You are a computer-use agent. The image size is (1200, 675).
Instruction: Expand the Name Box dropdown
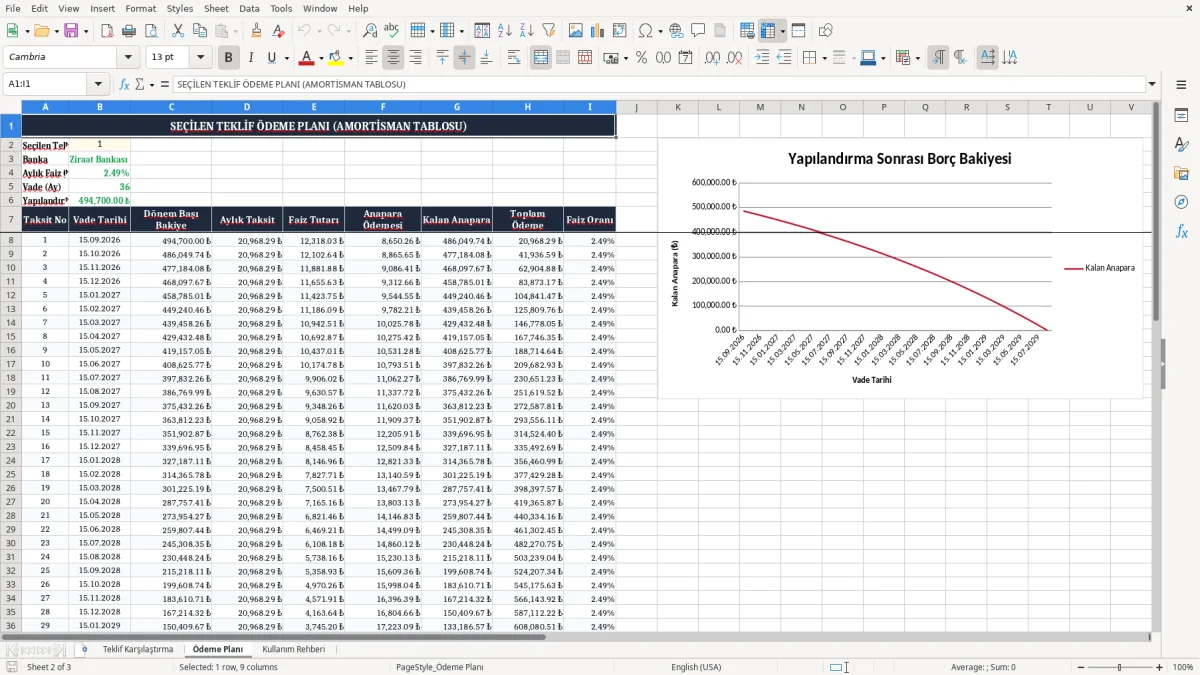coord(99,84)
